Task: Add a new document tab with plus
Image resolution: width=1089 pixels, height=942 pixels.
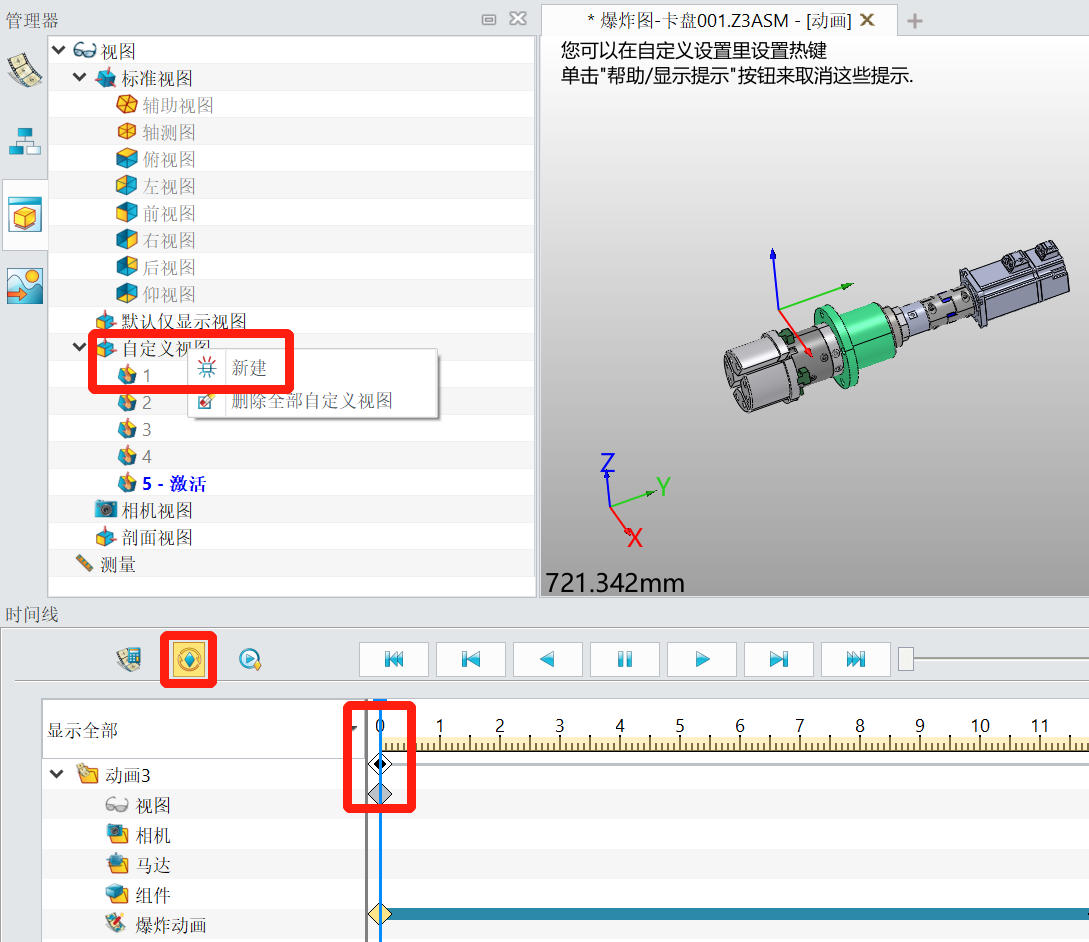Action: (x=914, y=20)
